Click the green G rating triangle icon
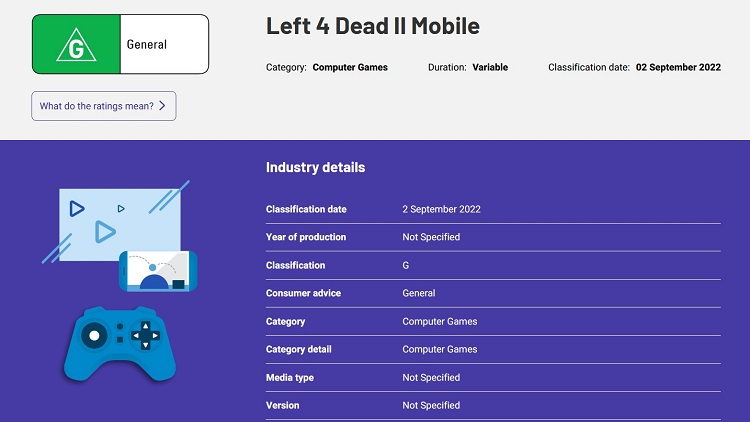Screen dimensions: 750x422 [x=76, y=45]
